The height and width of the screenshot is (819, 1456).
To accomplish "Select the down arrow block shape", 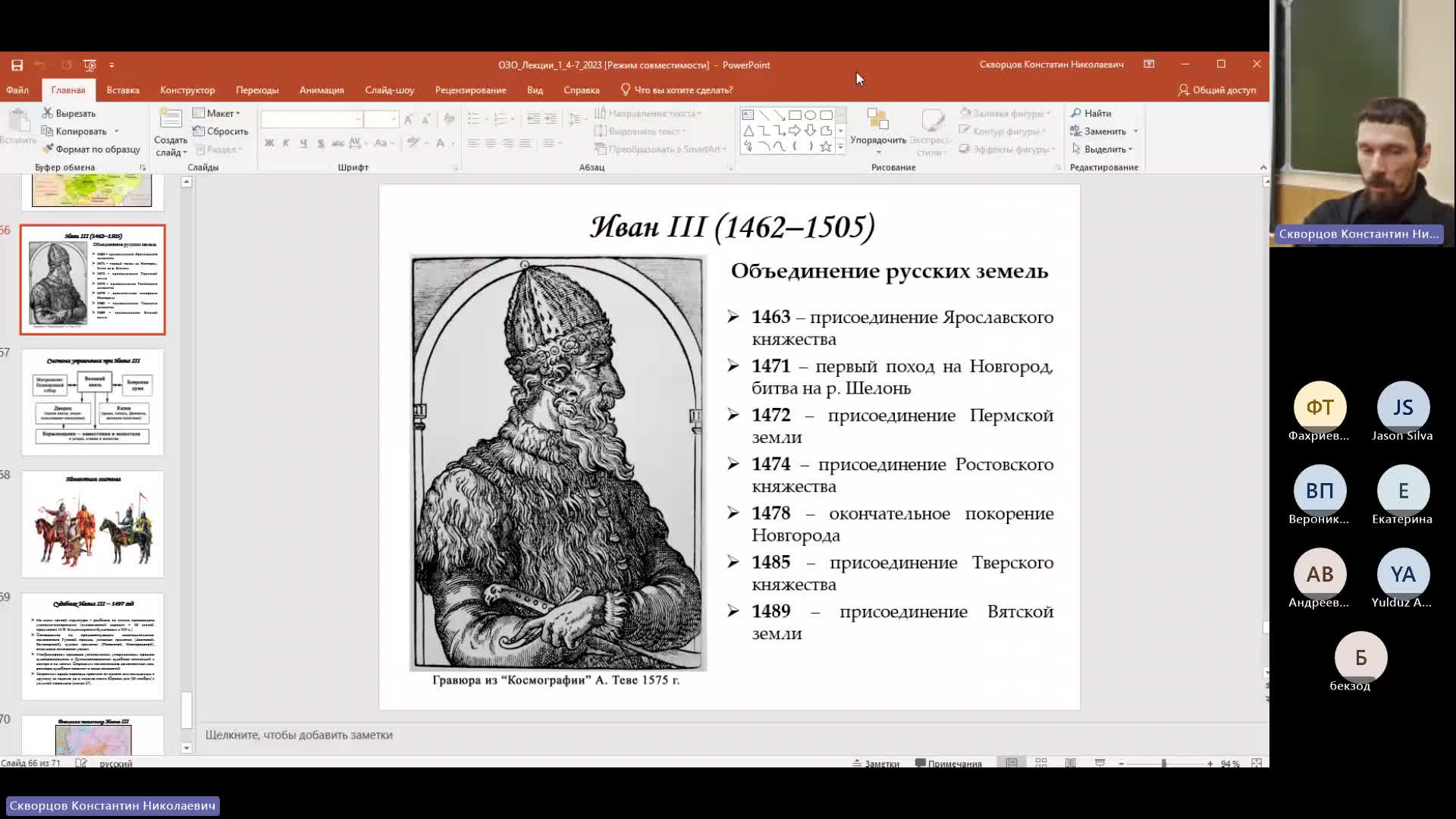I will [811, 130].
